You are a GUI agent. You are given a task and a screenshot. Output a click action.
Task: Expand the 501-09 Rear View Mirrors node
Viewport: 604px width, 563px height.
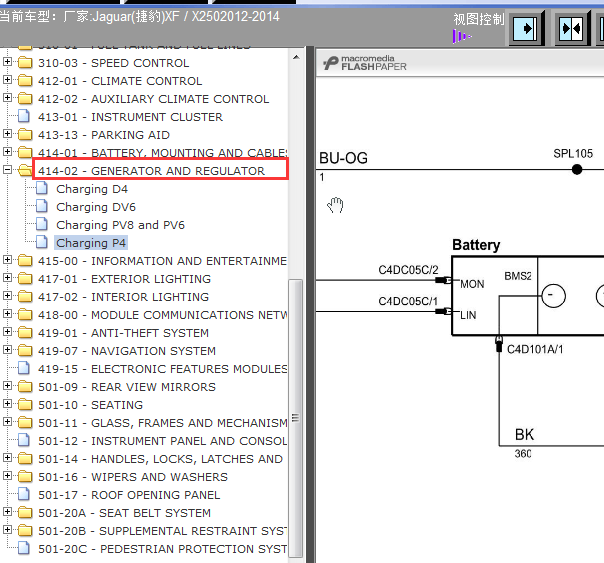coord(7,386)
